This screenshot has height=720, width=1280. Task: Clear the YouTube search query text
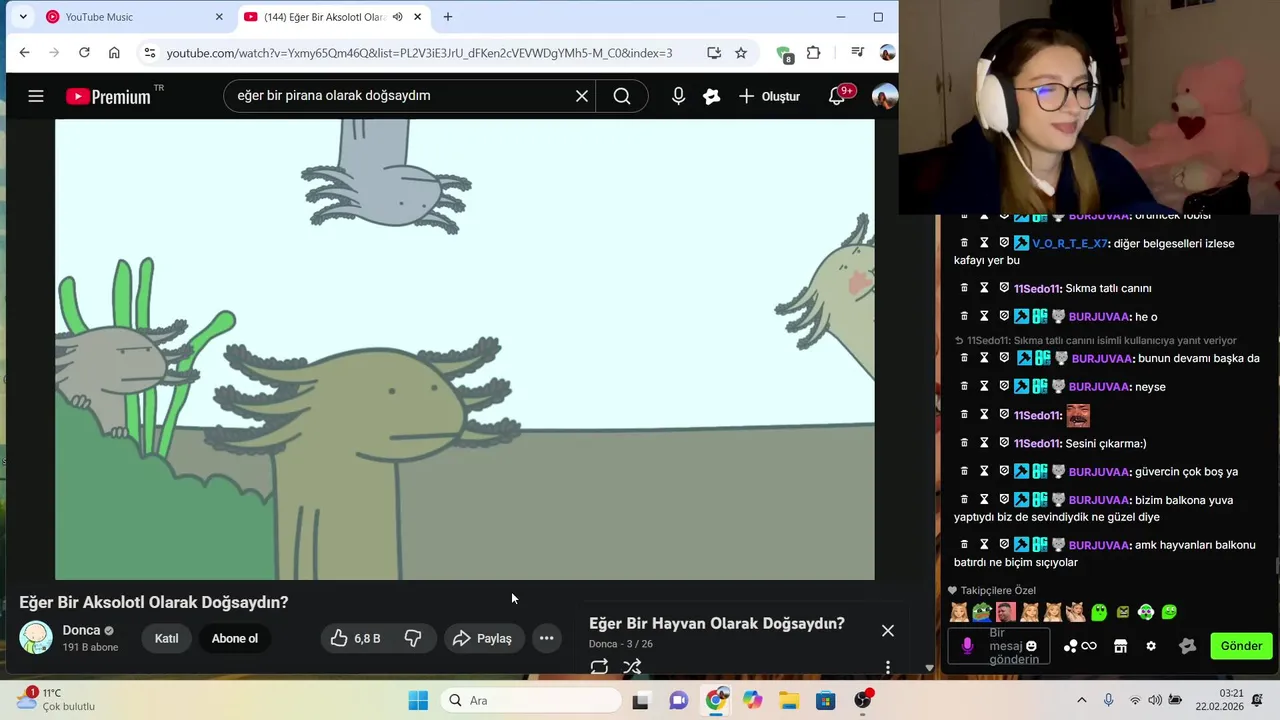(582, 96)
